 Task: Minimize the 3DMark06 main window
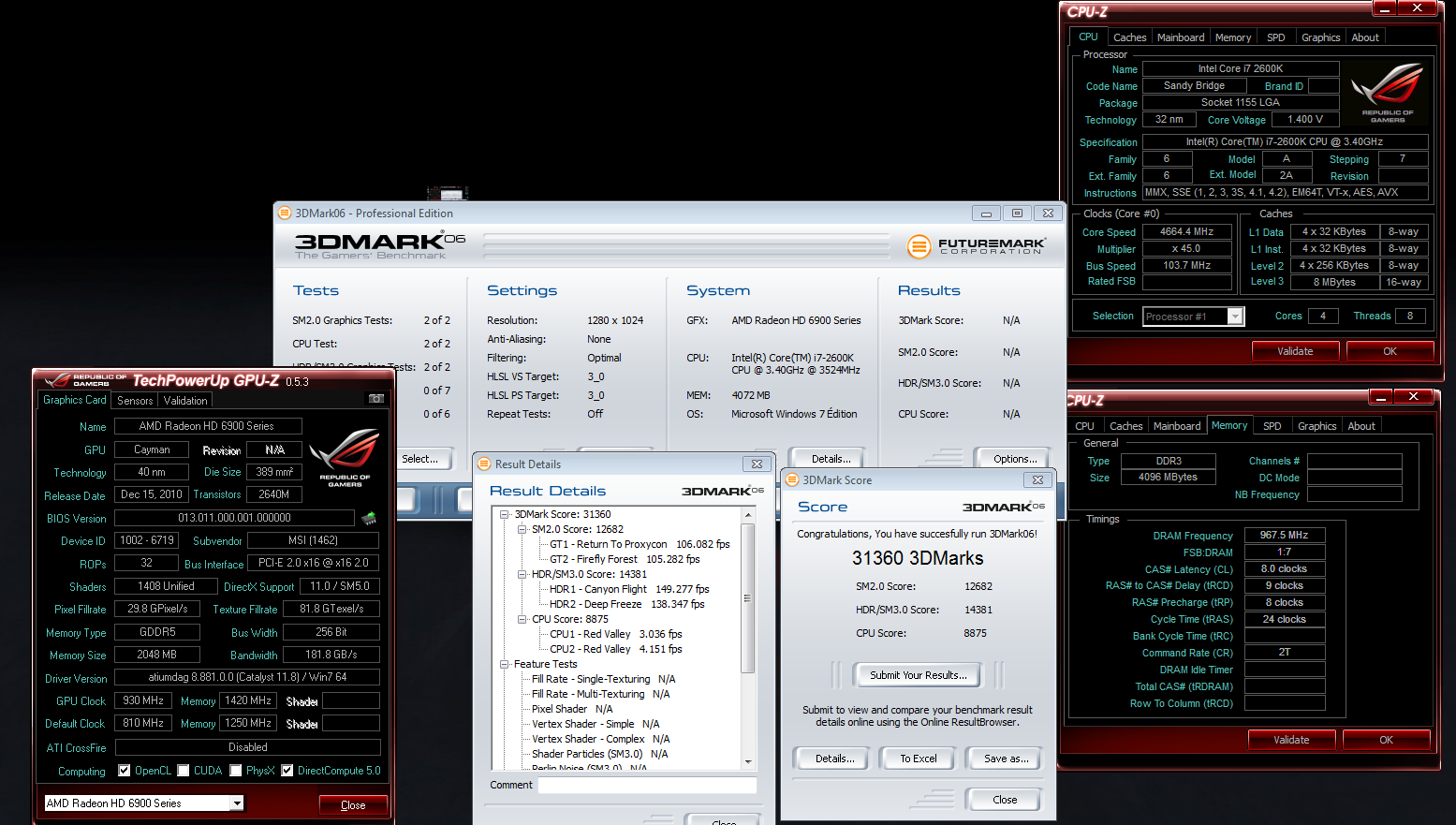tap(986, 214)
